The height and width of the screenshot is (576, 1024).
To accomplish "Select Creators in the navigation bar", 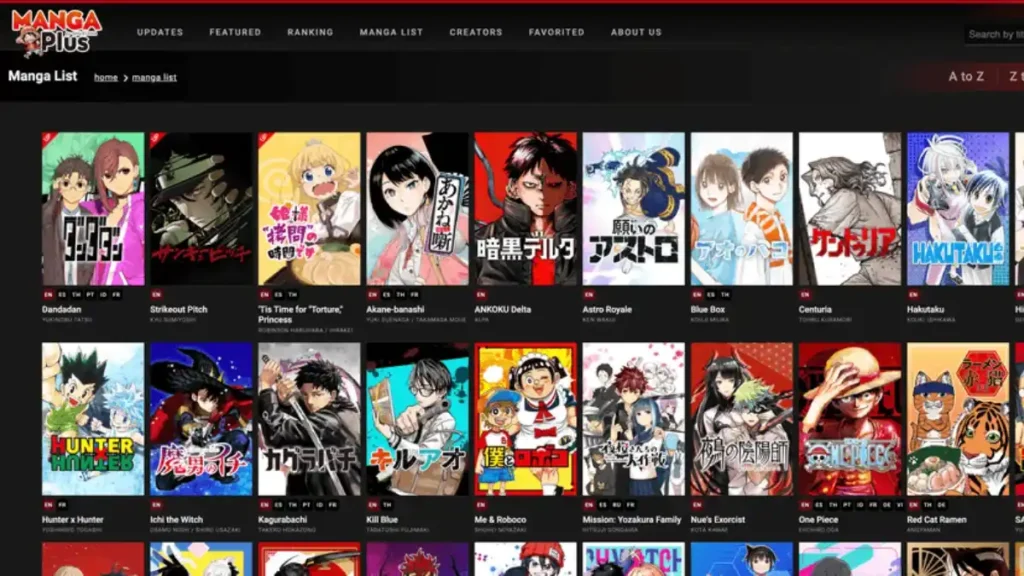I will click(x=476, y=32).
